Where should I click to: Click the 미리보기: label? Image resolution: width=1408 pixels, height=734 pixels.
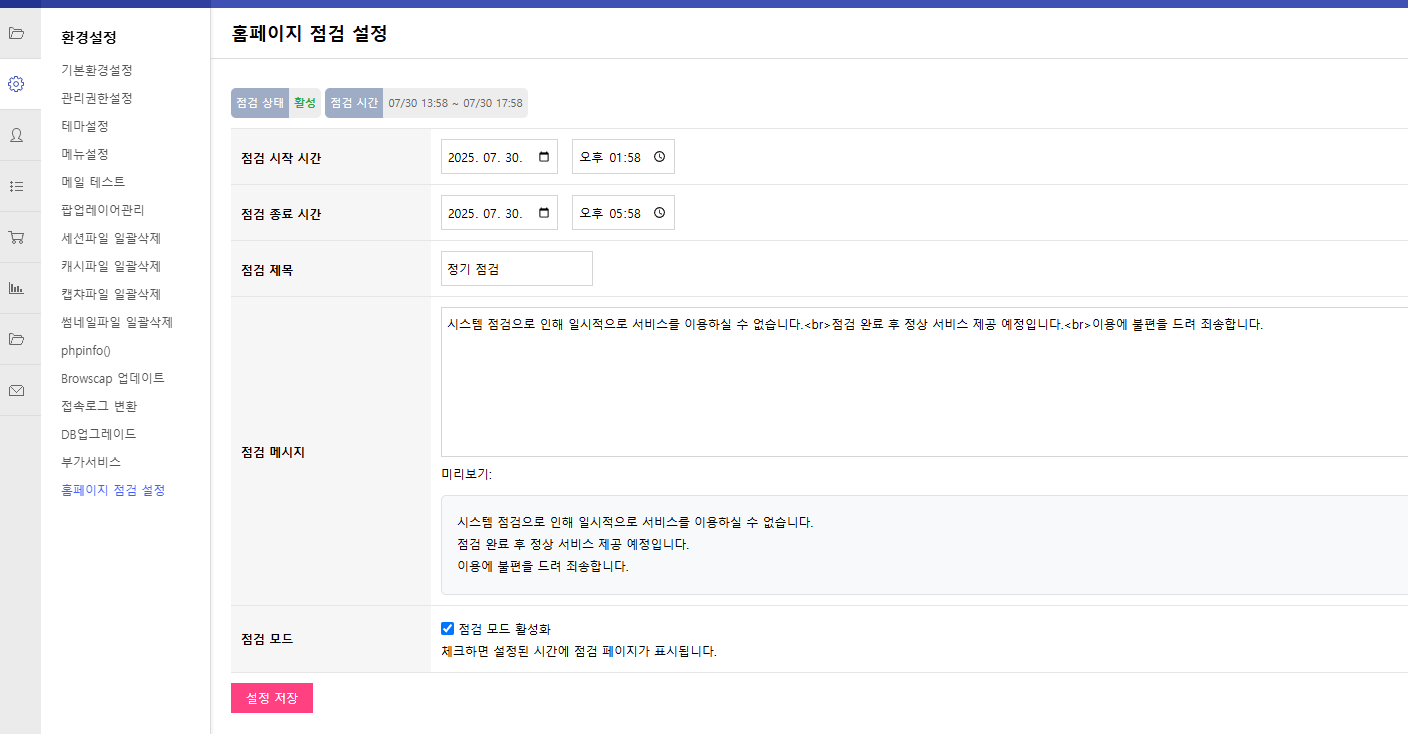(467, 474)
